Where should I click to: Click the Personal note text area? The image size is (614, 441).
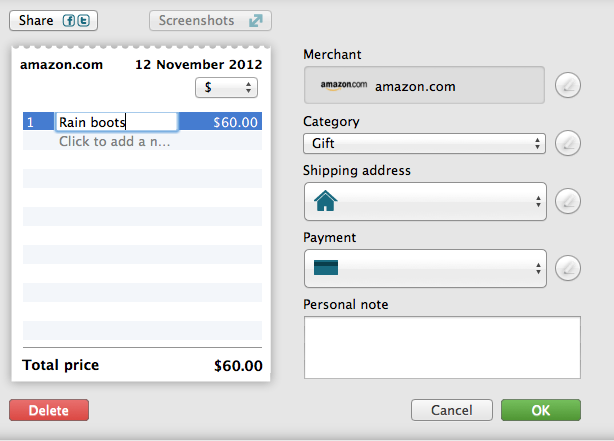[x=442, y=347]
